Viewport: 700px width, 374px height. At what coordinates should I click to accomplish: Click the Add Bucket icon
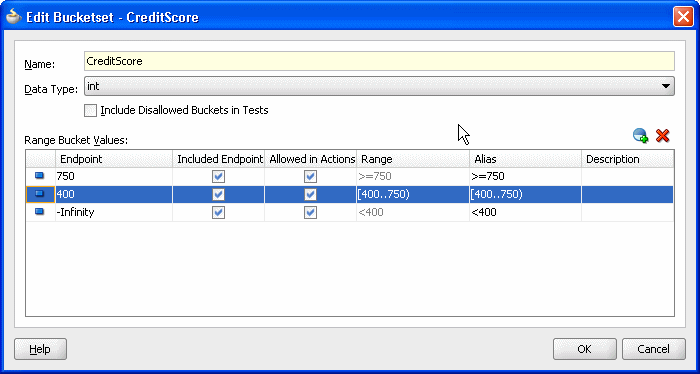[641, 135]
